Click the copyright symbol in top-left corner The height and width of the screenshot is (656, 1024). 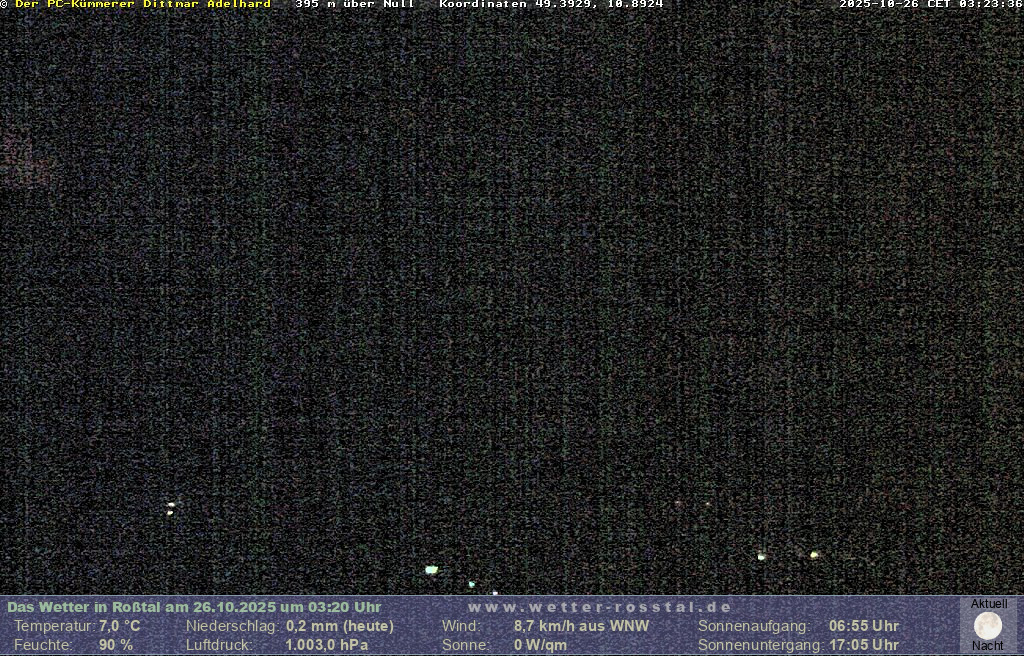click(x=5, y=5)
